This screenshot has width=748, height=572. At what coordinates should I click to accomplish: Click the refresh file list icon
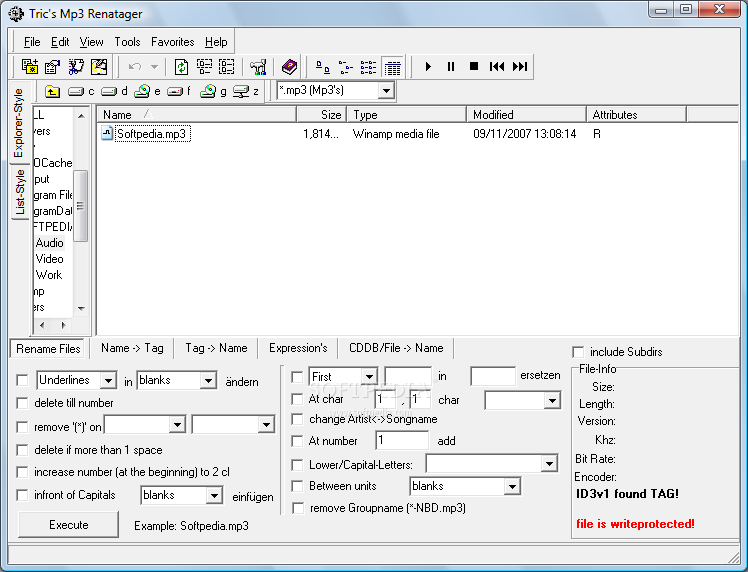181,67
